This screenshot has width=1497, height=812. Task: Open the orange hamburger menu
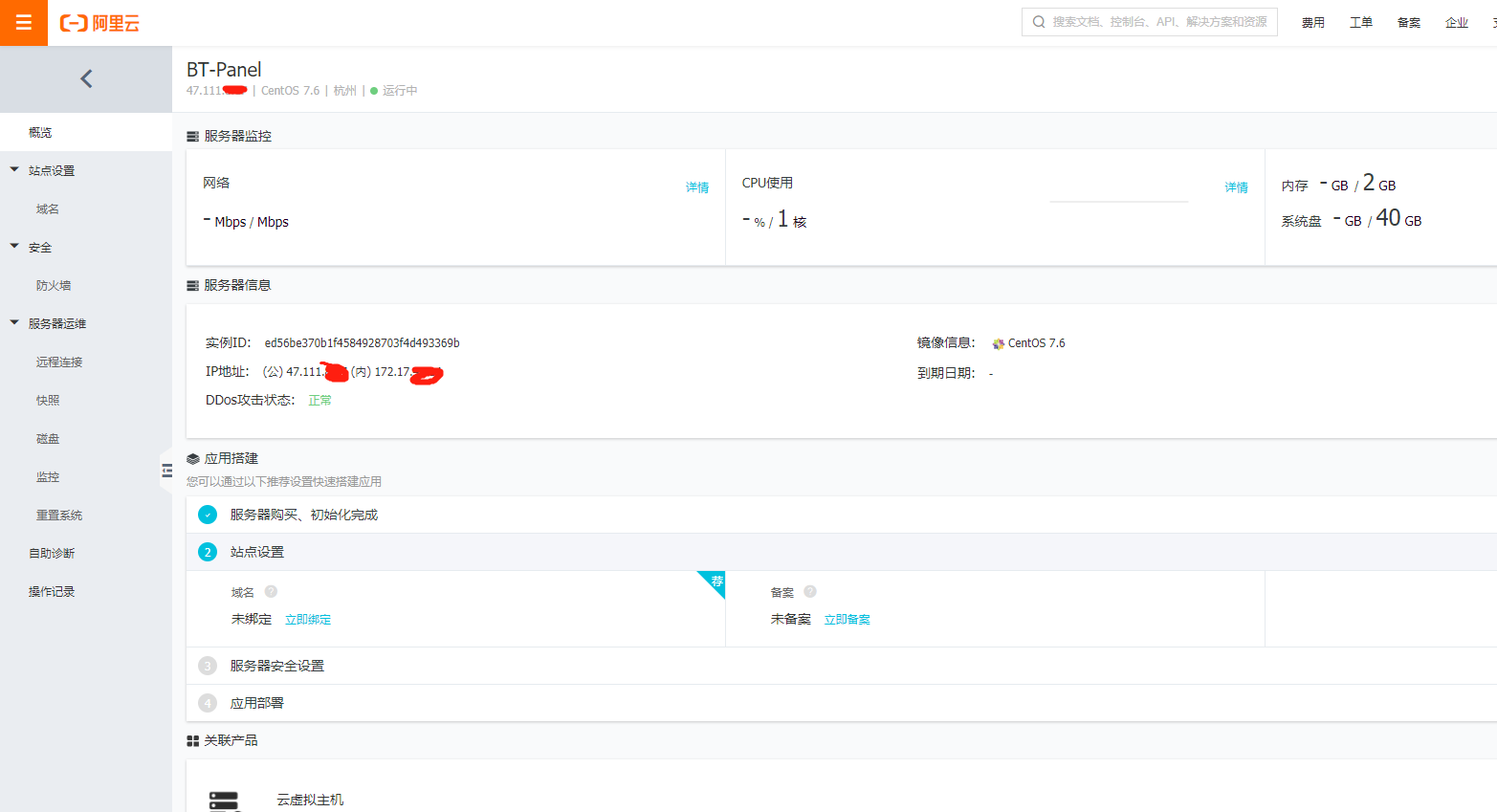point(24,23)
